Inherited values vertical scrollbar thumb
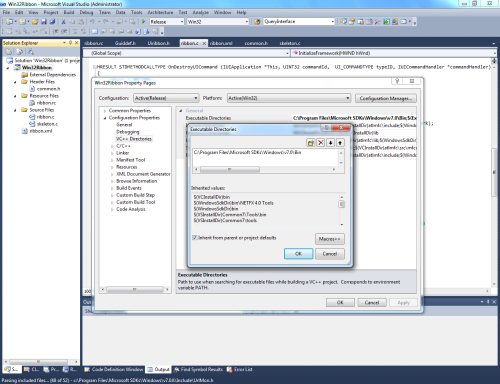The width and height of the screenshot is (500, 384). pos(342,204)
